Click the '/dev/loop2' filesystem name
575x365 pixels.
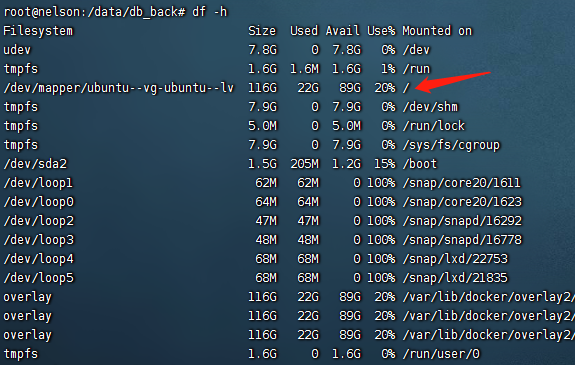(39, 221)
